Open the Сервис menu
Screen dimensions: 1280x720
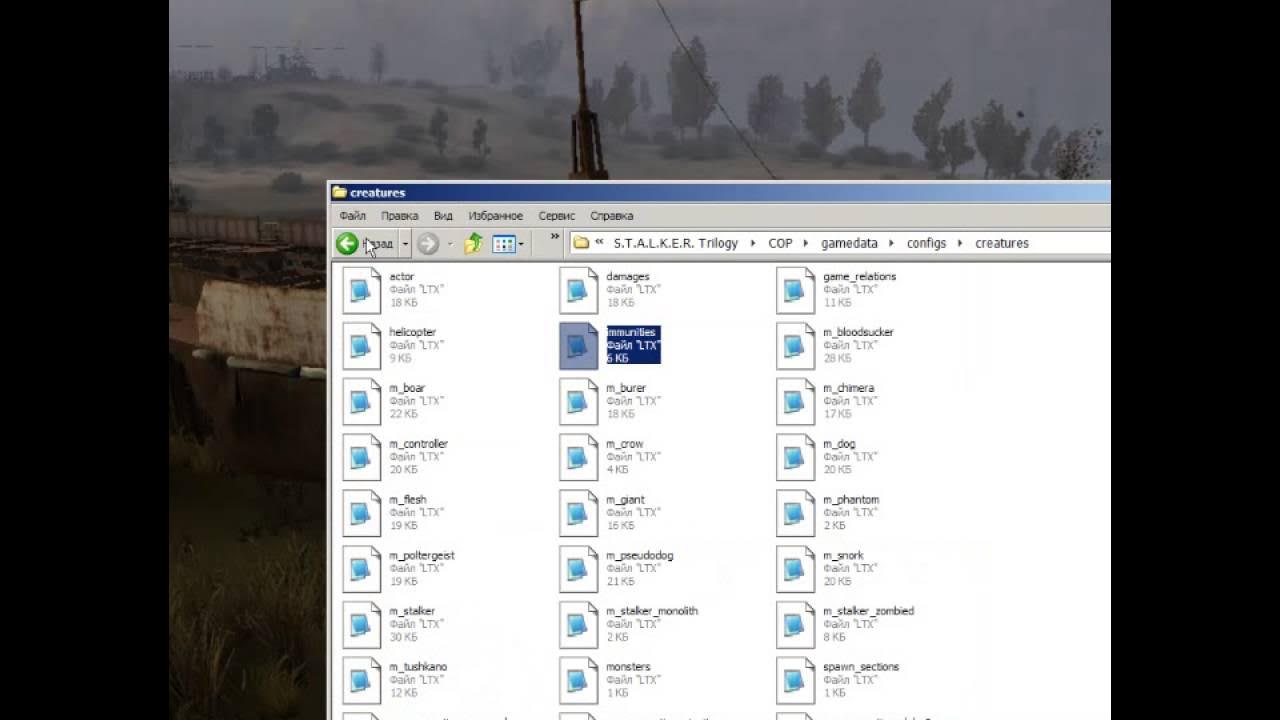[x=556, y=215]
